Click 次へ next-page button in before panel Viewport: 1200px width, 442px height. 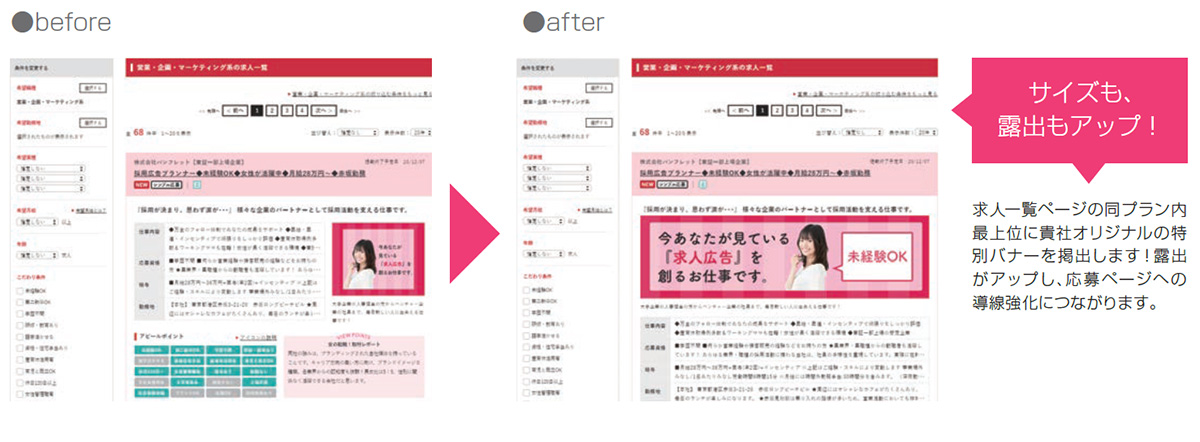tap(322, 111)
